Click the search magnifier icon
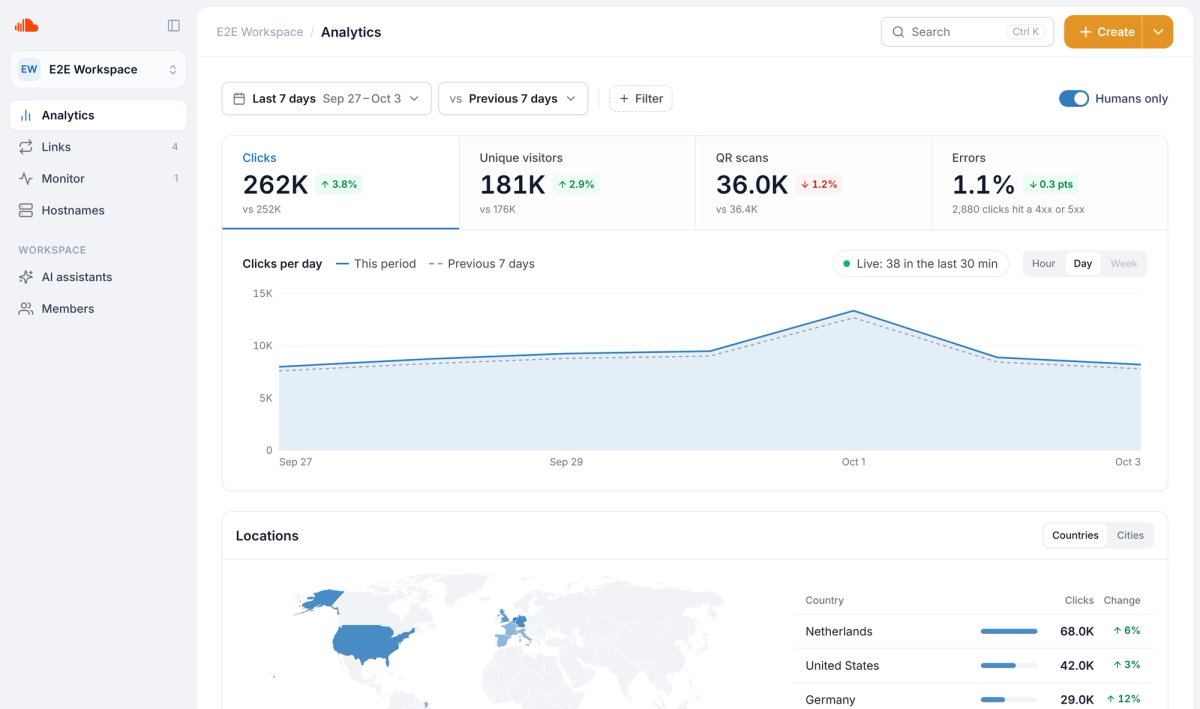 click(x=898, y=32)
